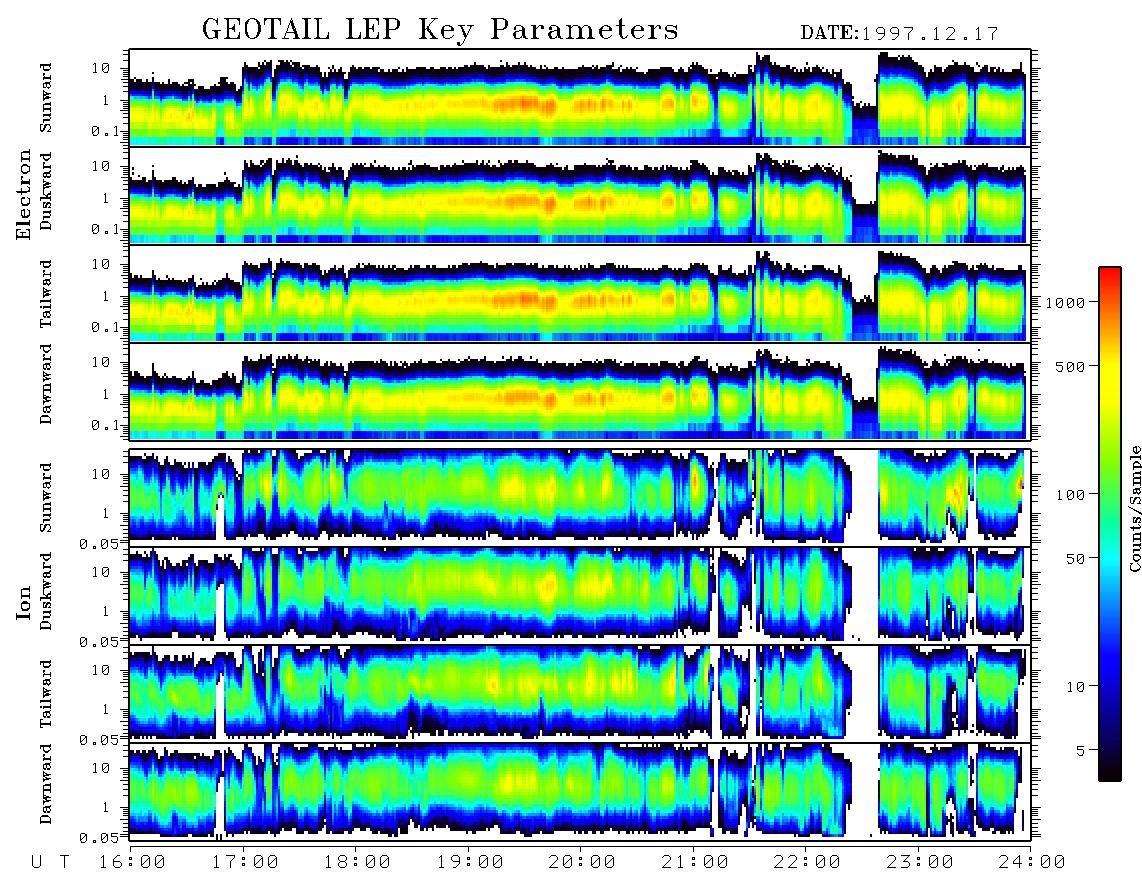Open the Electron Duskward spectrogram panel
Viewport: 1142px width, 880px height.
click(x=580, y=195)
